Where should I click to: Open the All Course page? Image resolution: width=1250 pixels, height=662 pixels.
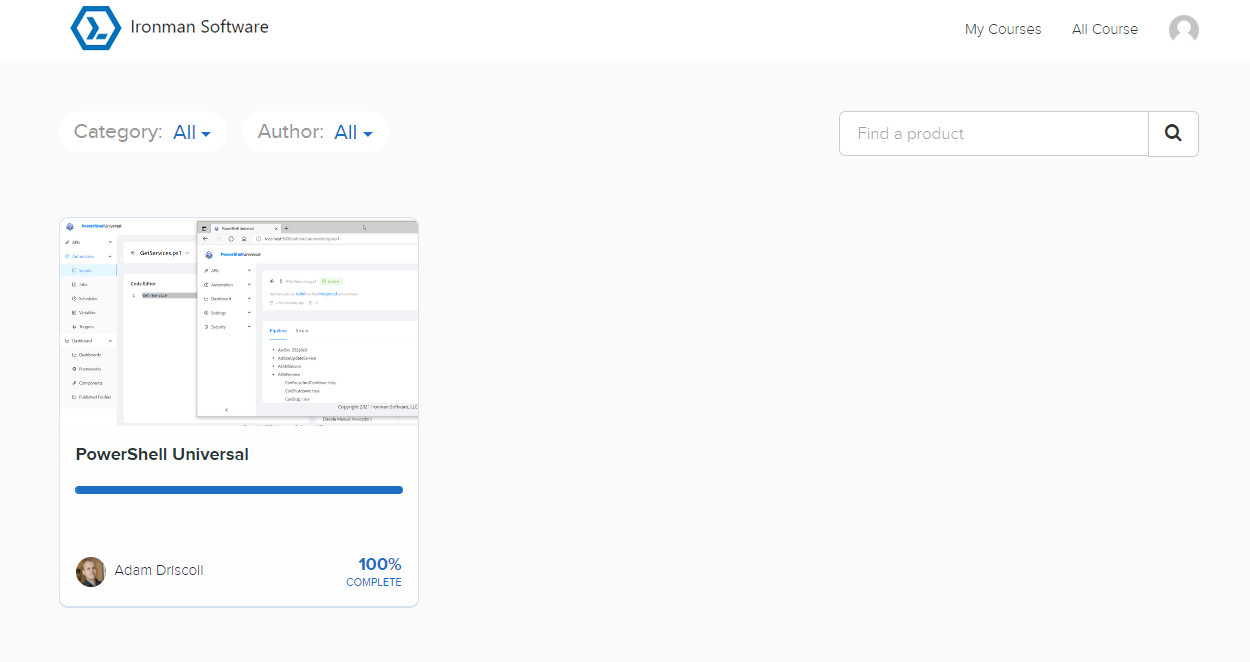[x=1105, y=29]
